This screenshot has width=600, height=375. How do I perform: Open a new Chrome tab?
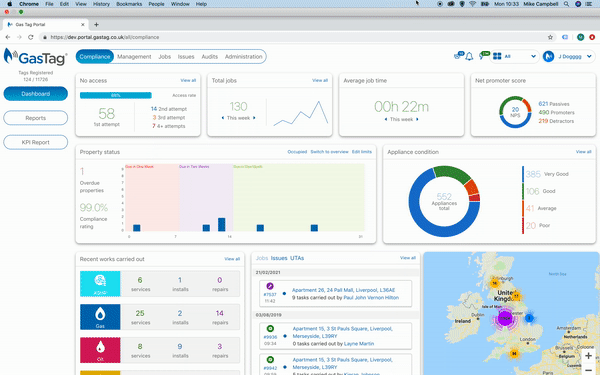[96, 24]
